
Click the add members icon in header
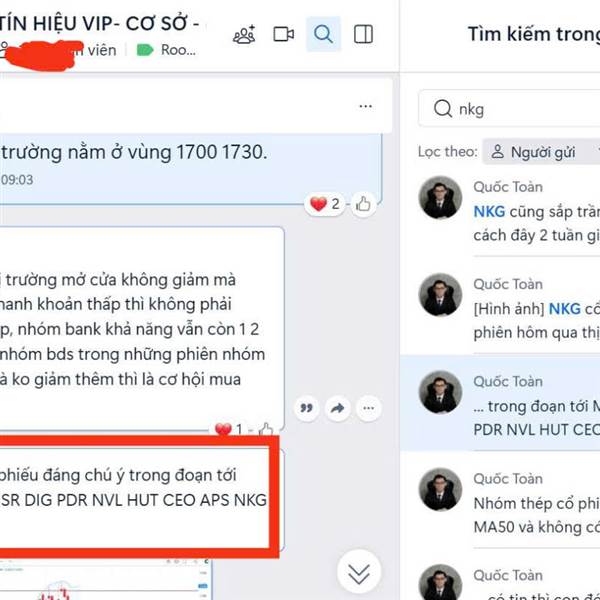244,34
